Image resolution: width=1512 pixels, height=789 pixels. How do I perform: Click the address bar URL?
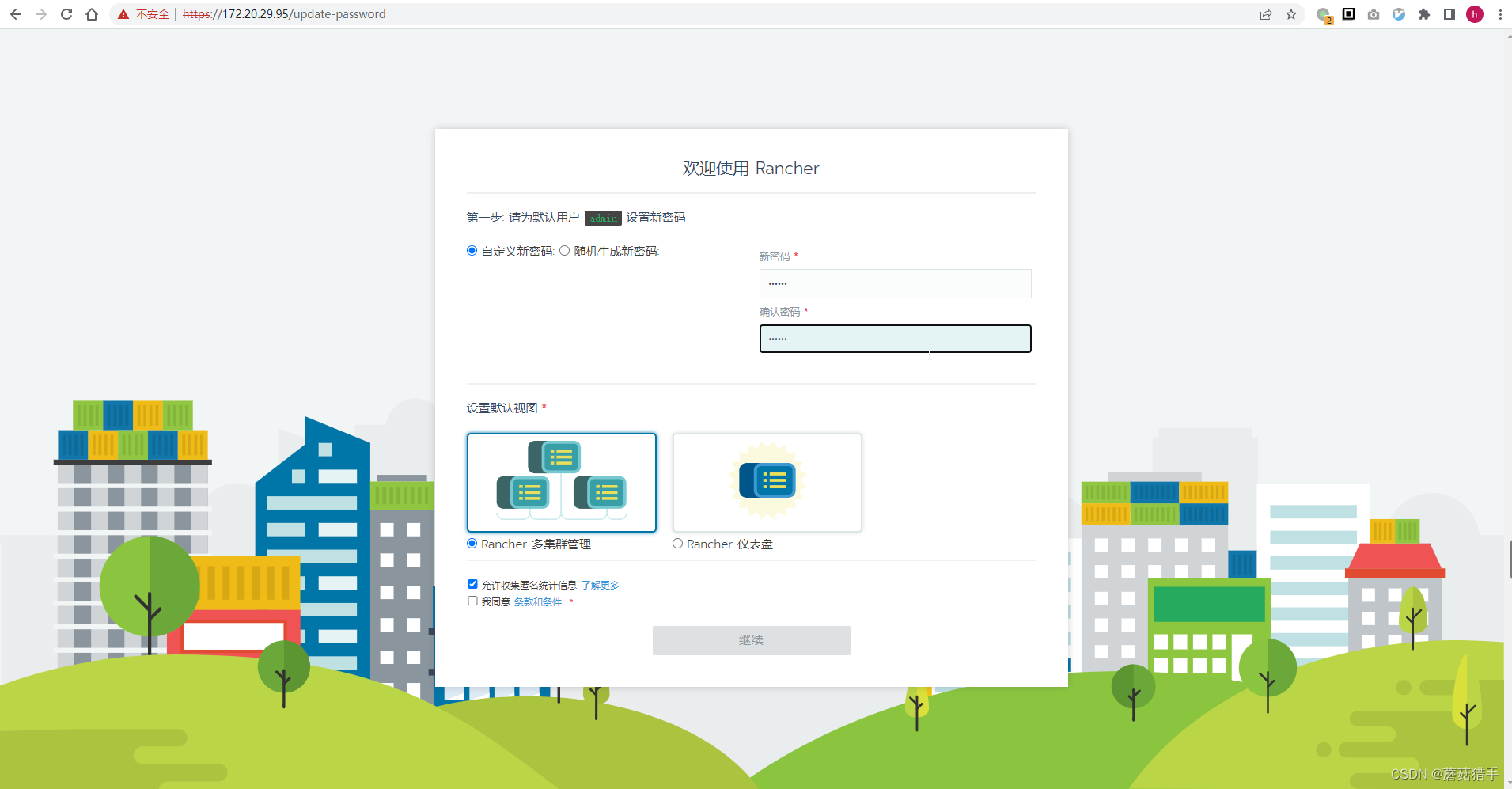pos(284,14)
